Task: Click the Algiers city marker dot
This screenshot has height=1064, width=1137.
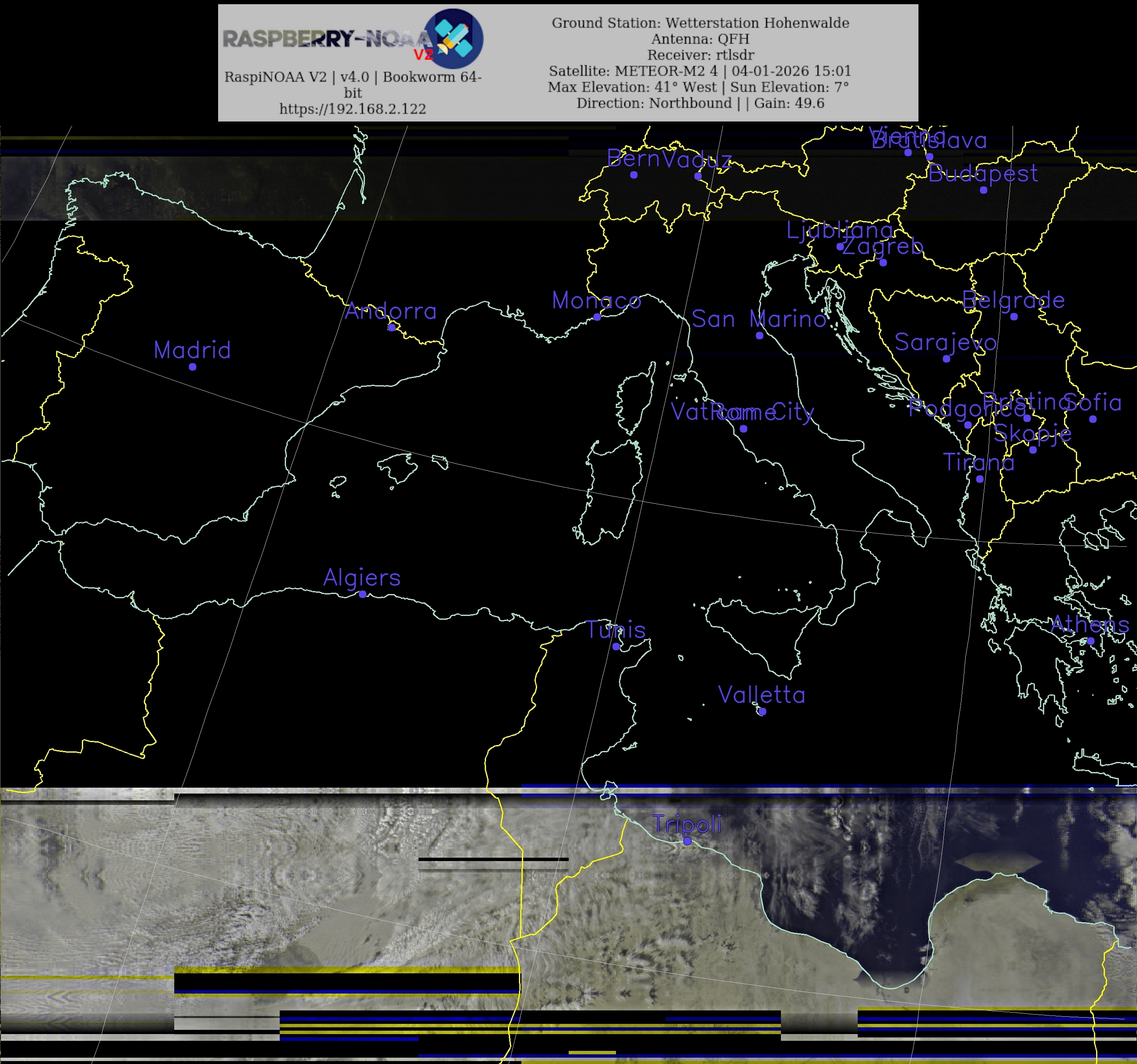Action: 362,594
